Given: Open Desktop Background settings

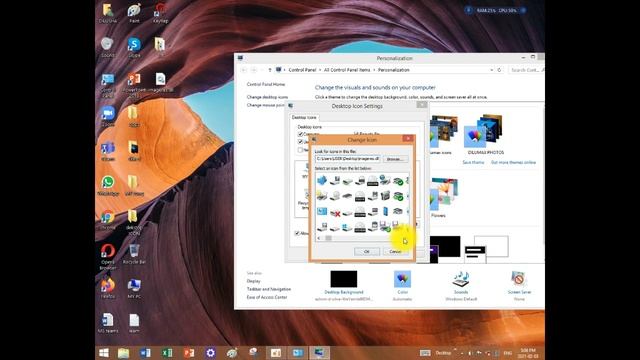Looking at the screenshot, I should tap(344, 286).
